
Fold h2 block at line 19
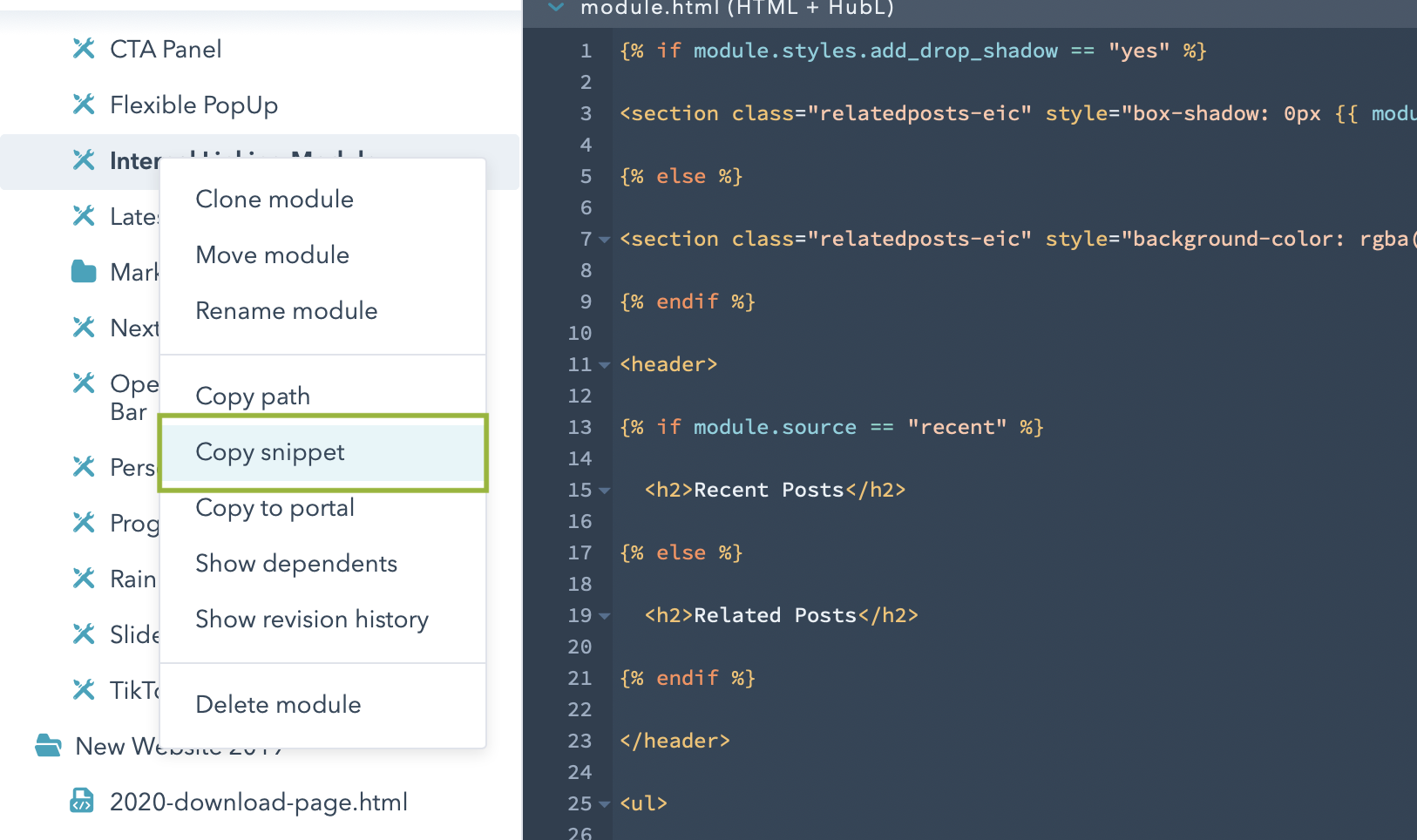tap(604, 616)
